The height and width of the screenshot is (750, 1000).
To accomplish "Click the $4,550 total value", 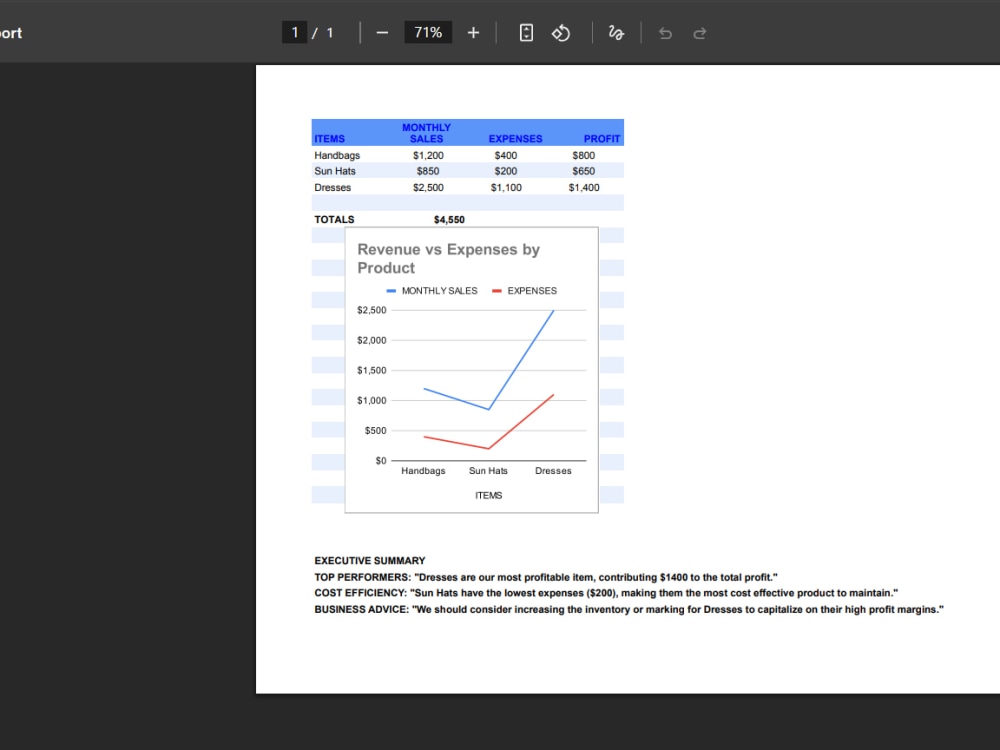I will click(x=449, y=219).
